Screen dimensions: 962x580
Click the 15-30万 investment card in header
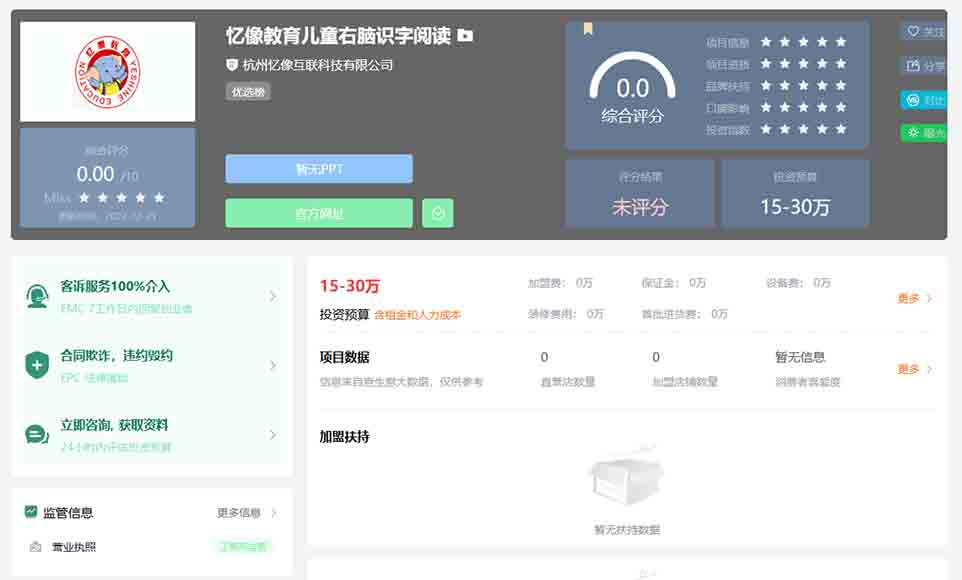click(795, 194)
